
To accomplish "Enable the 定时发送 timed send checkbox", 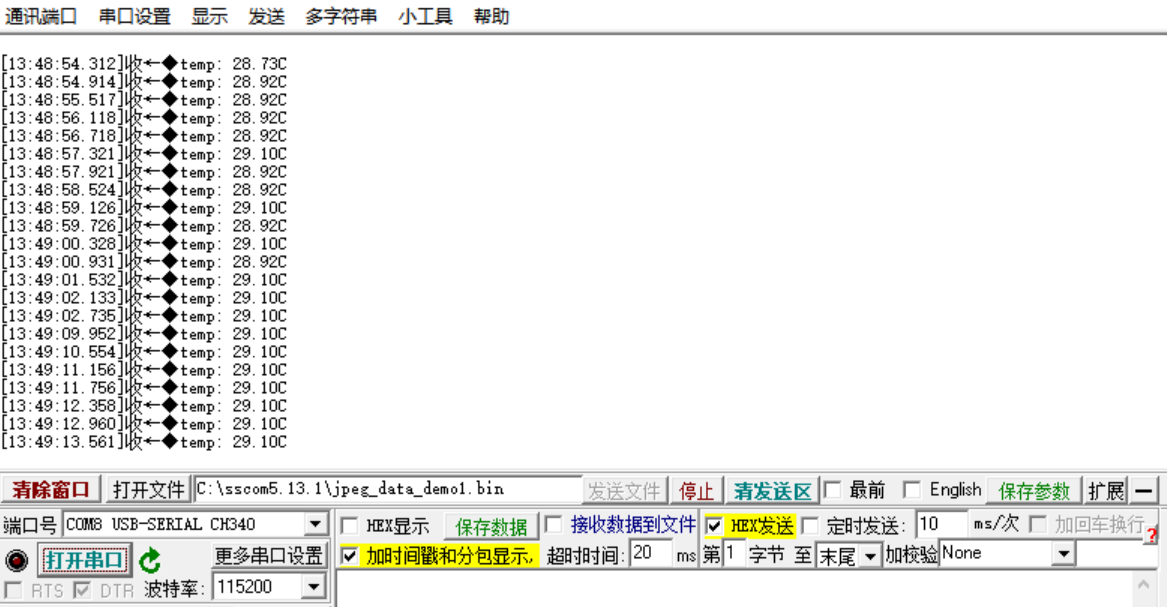I will tap(809, 525).
